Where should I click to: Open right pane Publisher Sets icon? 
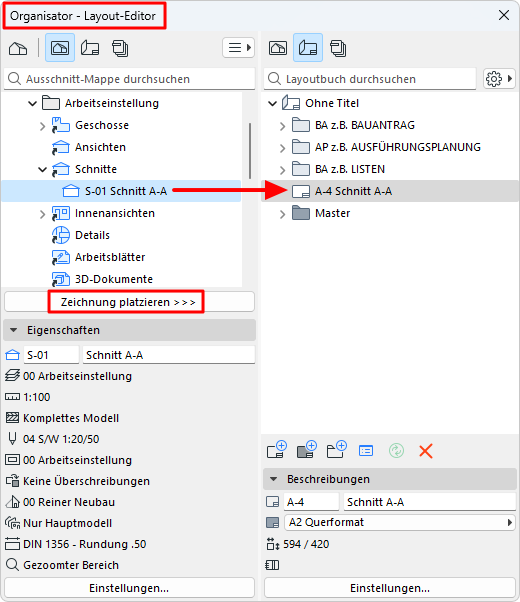(338, 48)
